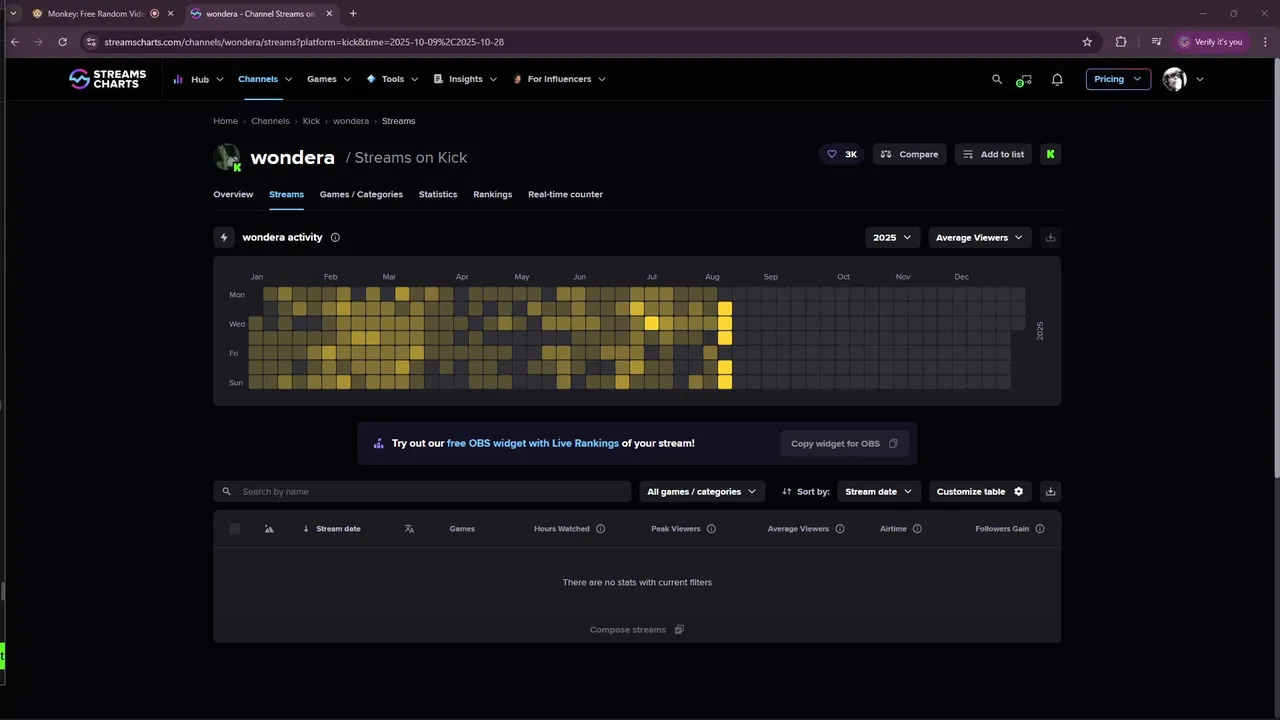Click the peaks icon column header
Viewport: 1280px width, 720px height.
[x=269, y=529]
